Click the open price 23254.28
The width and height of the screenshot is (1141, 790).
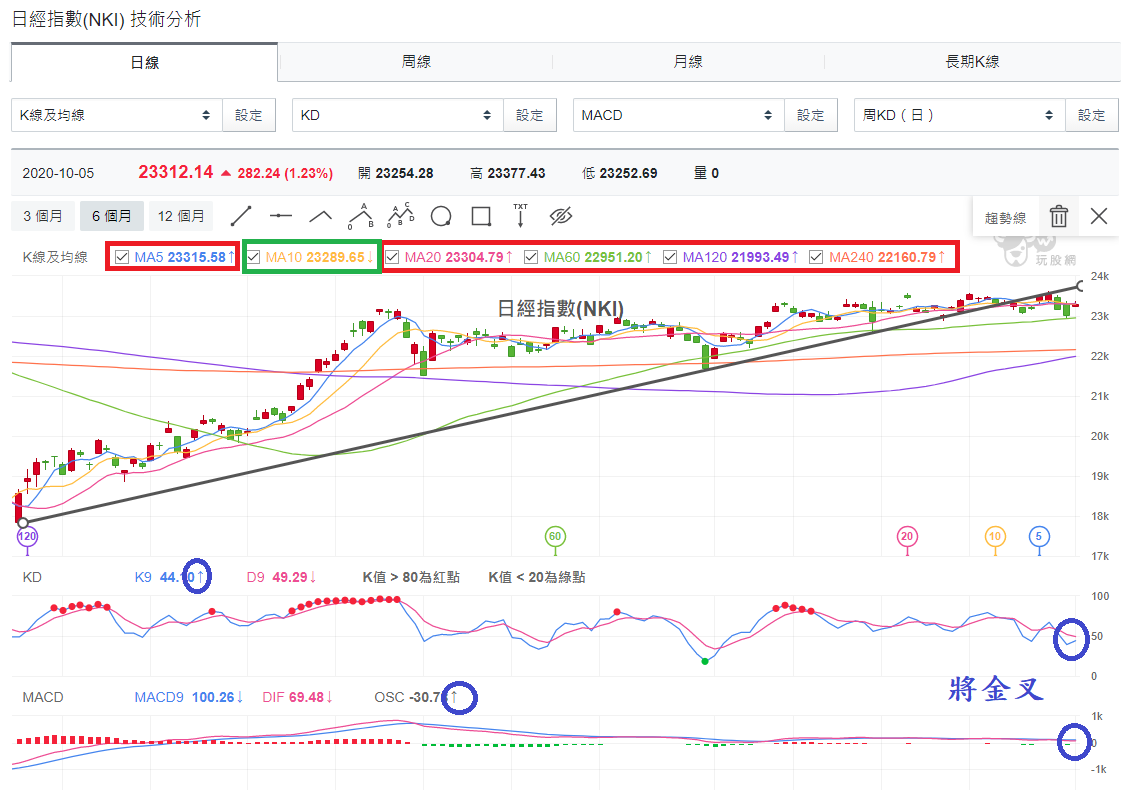[404, 173]
